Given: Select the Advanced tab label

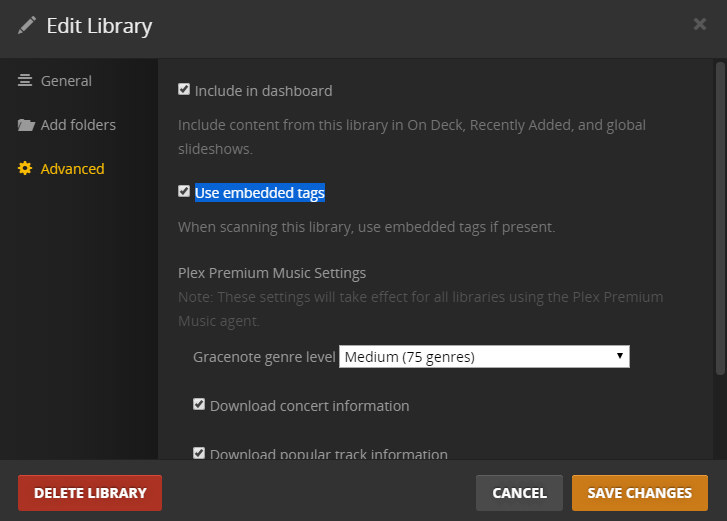Looking at the screenshot, I should pos(72,169).
